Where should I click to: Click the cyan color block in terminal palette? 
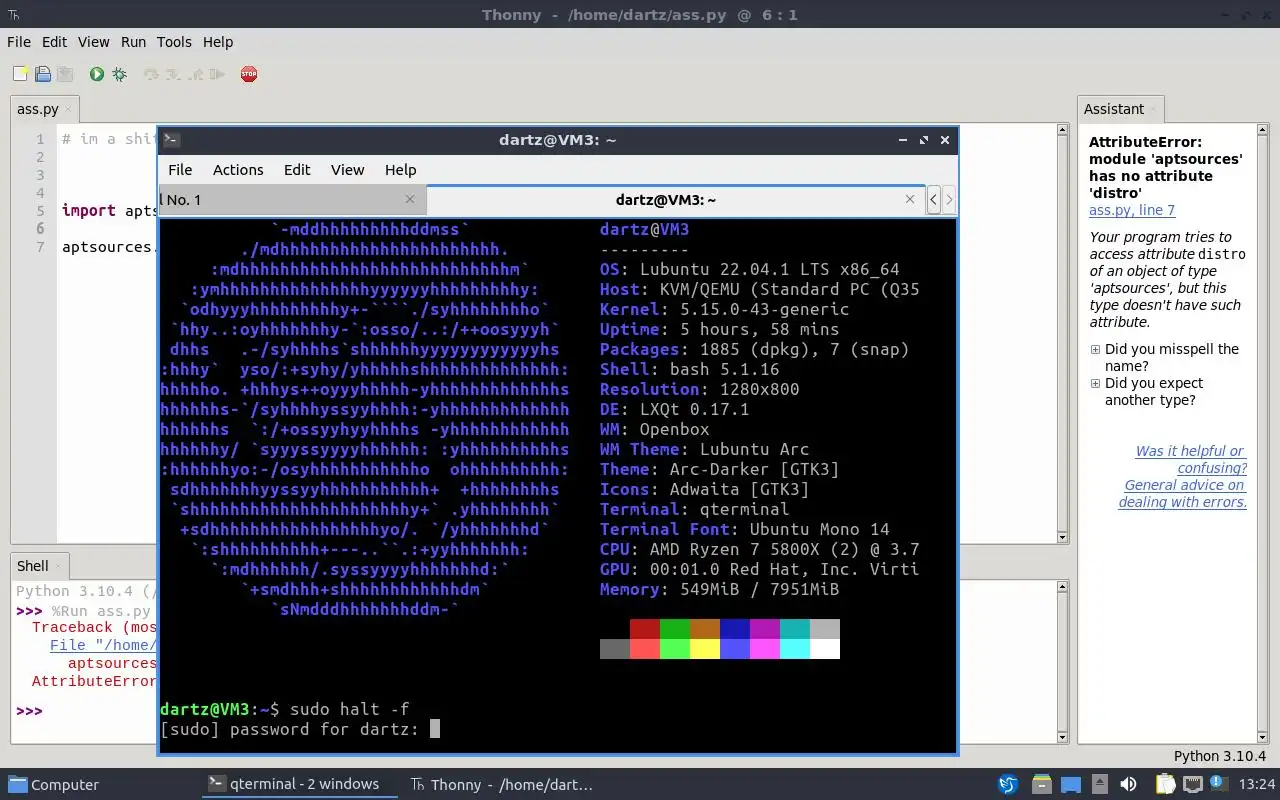pyautogui.click(x=795, y=649)
